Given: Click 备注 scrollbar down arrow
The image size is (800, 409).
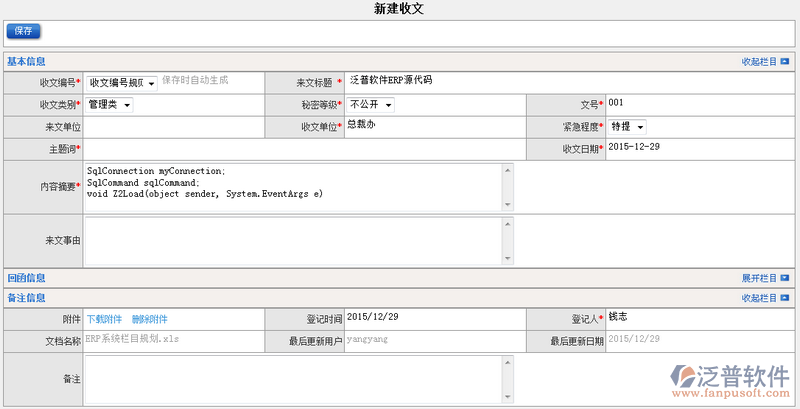Looking at the screenshot, I should (x=508, y=397).
